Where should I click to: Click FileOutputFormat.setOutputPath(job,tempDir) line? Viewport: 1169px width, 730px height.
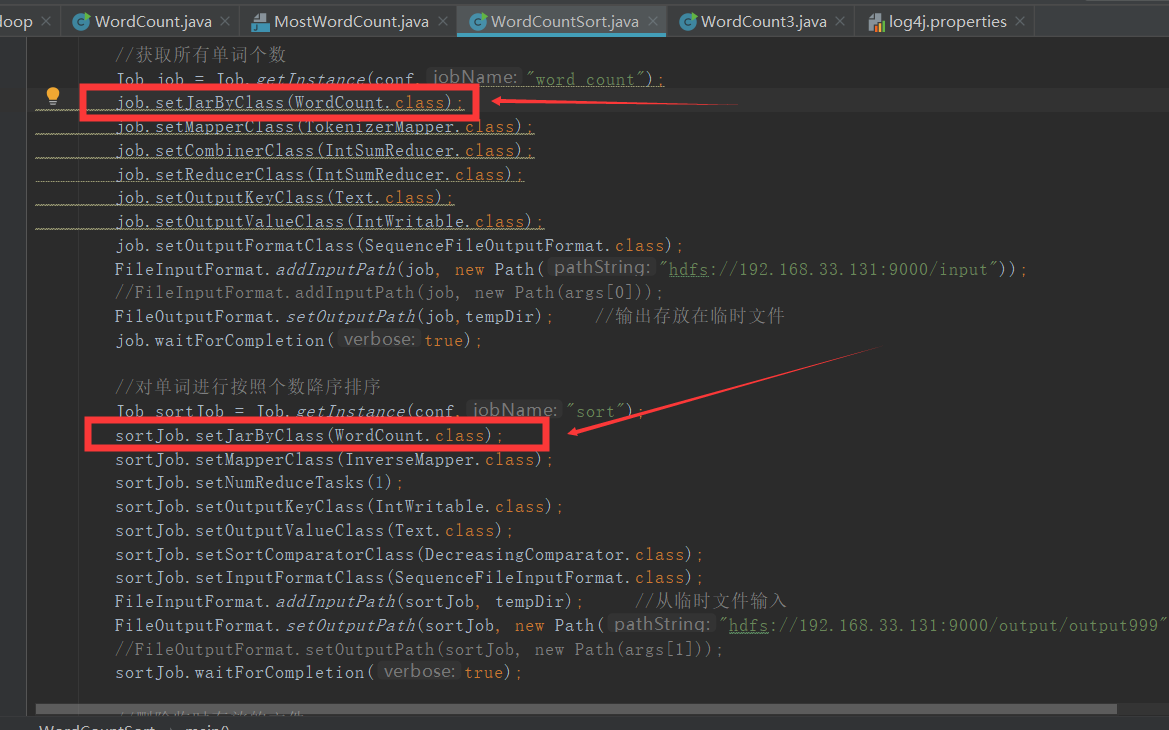[x=334, y=316]
